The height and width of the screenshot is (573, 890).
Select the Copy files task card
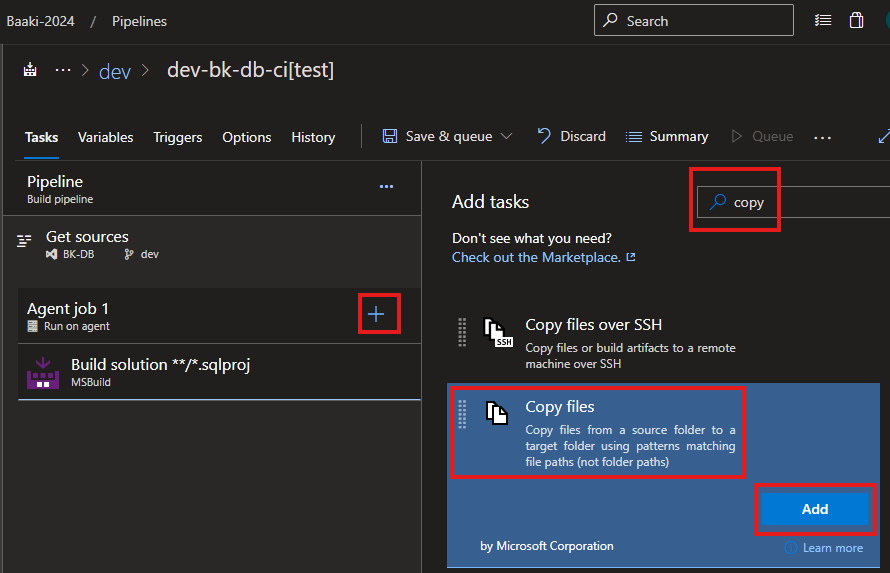[663, 475]
